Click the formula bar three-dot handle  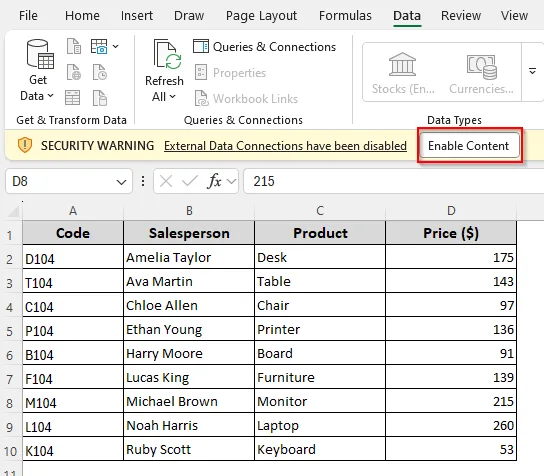[x=143, y=181]
